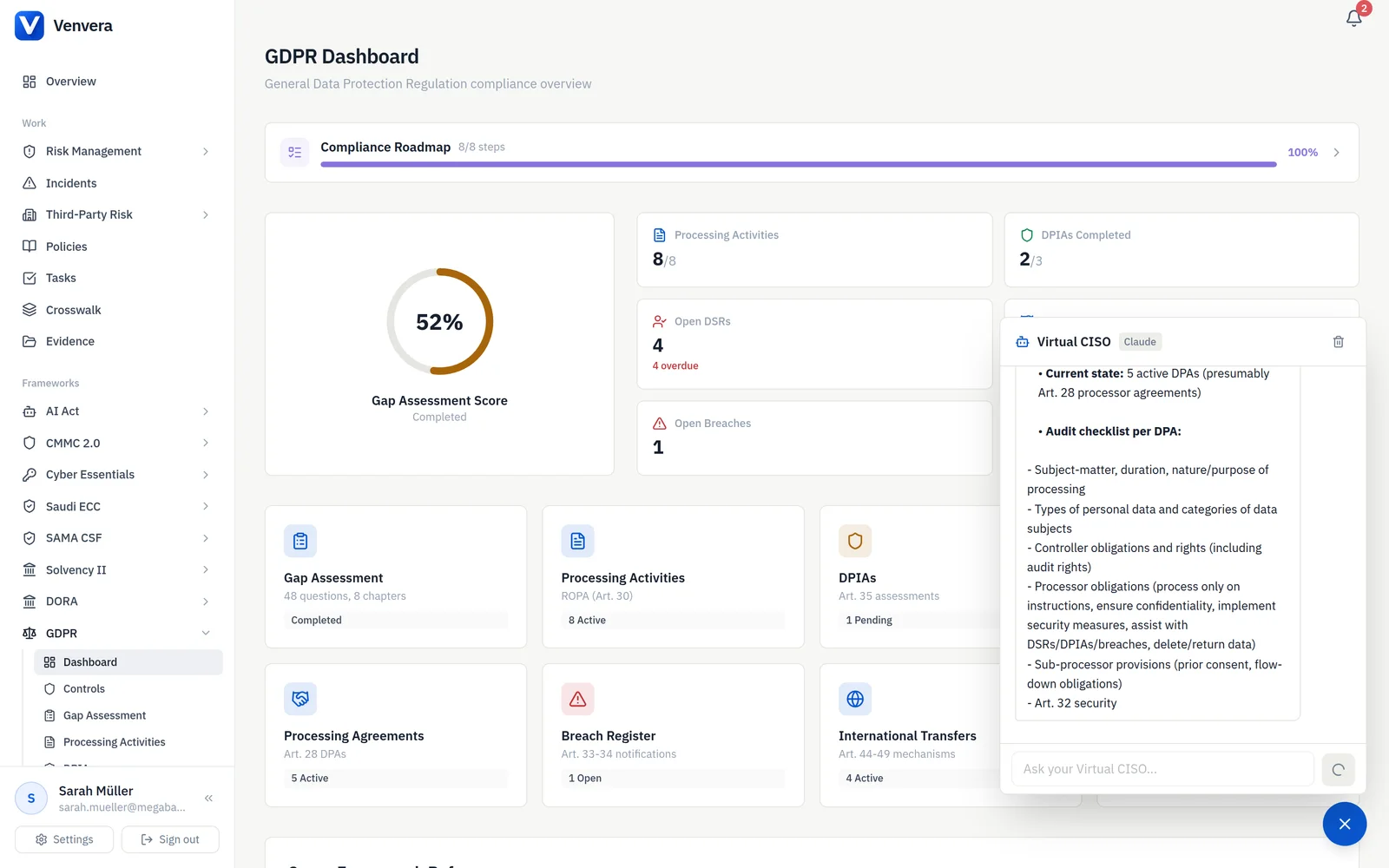Image resolution: width=1389 pixels, height=868 pixels.
Task: Go to Crosswalk page
Action: tap(117, 310)
